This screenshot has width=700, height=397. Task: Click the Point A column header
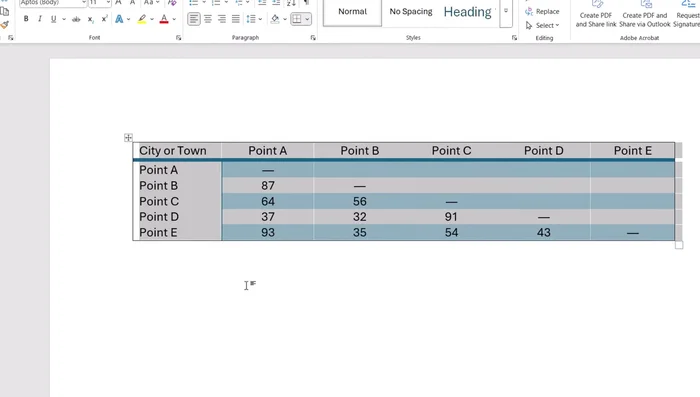(267, 151)
